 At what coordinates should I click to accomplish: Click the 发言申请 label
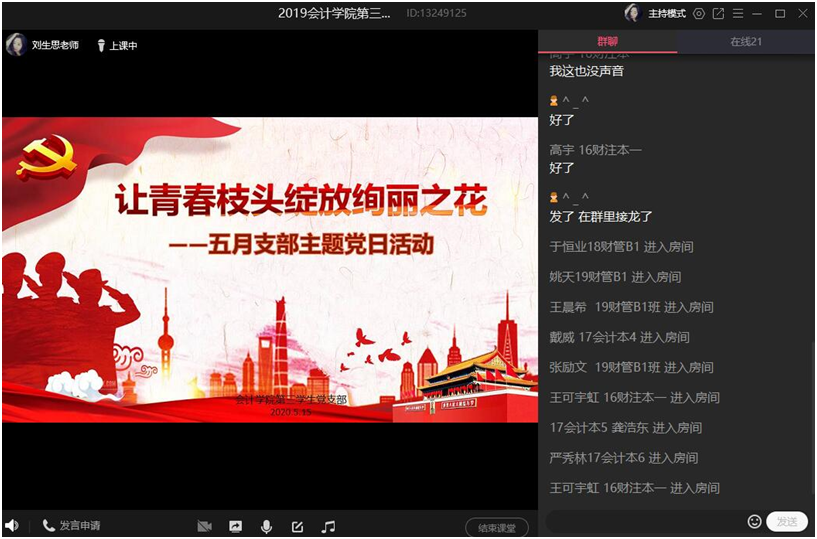click(80, 525)
